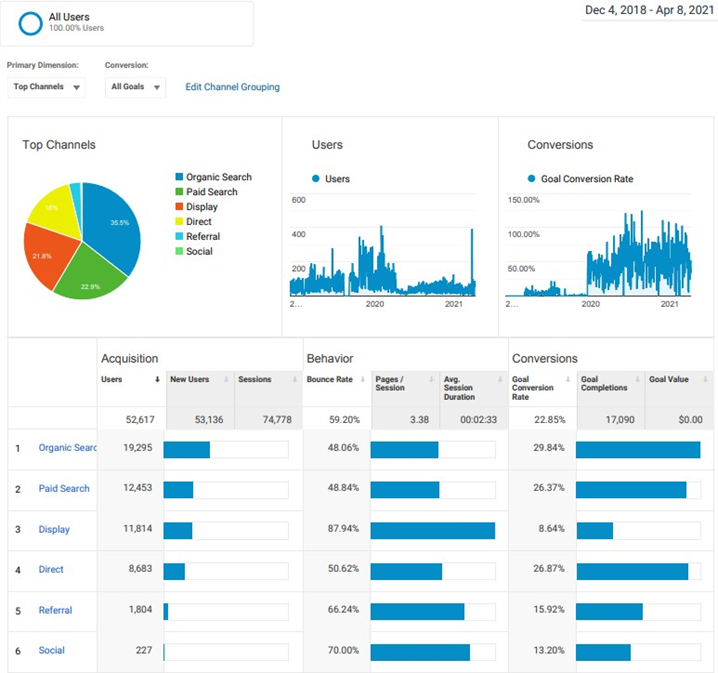Click the Bounce Rate column header
The image size is (718, 673).
[330, 379]
